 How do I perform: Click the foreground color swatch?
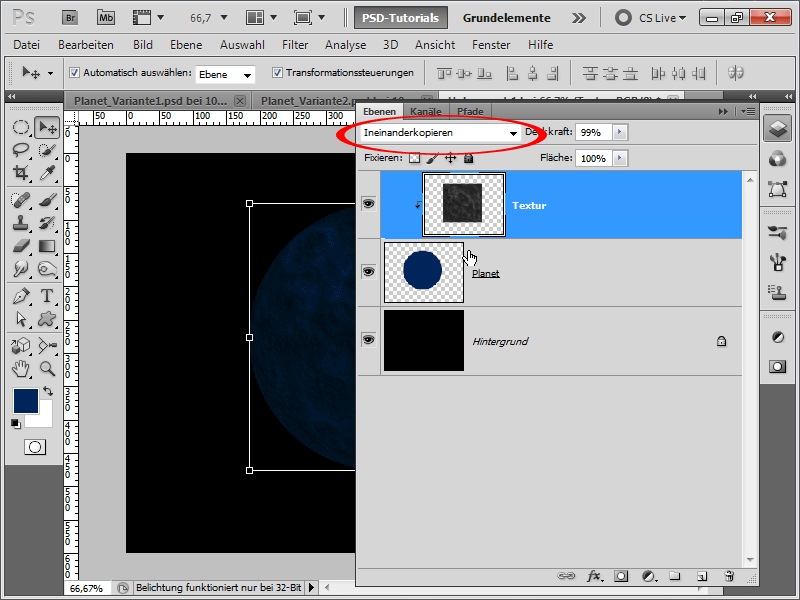click(x=26, y=401)
